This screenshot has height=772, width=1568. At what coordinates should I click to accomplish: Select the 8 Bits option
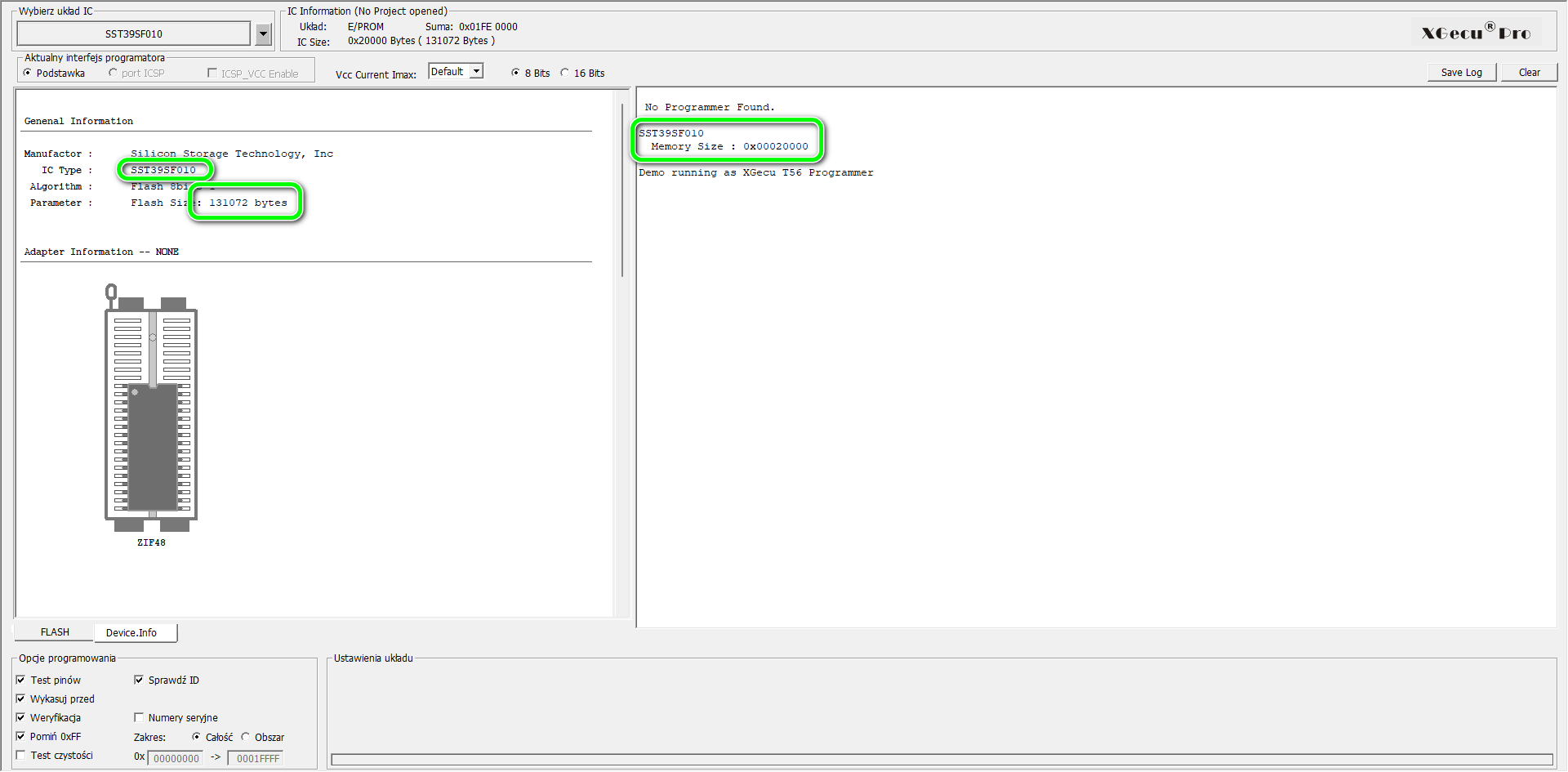click(x=531, y=74)
